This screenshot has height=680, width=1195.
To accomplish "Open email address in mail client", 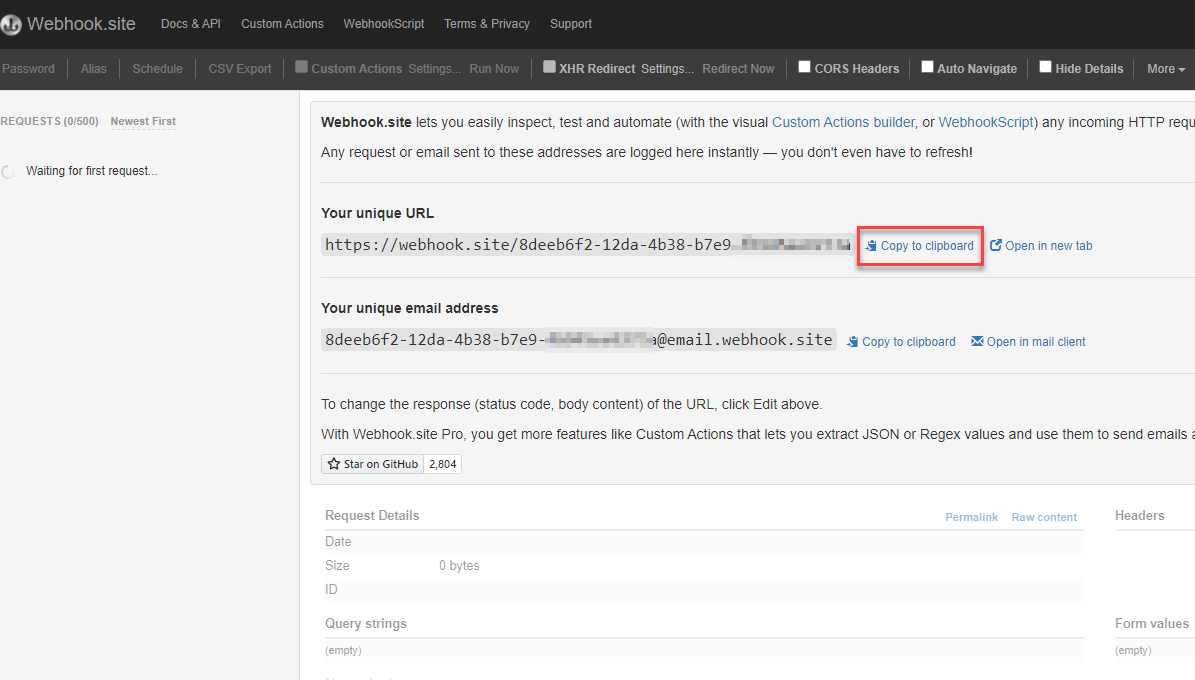I will pos(1028,342).
